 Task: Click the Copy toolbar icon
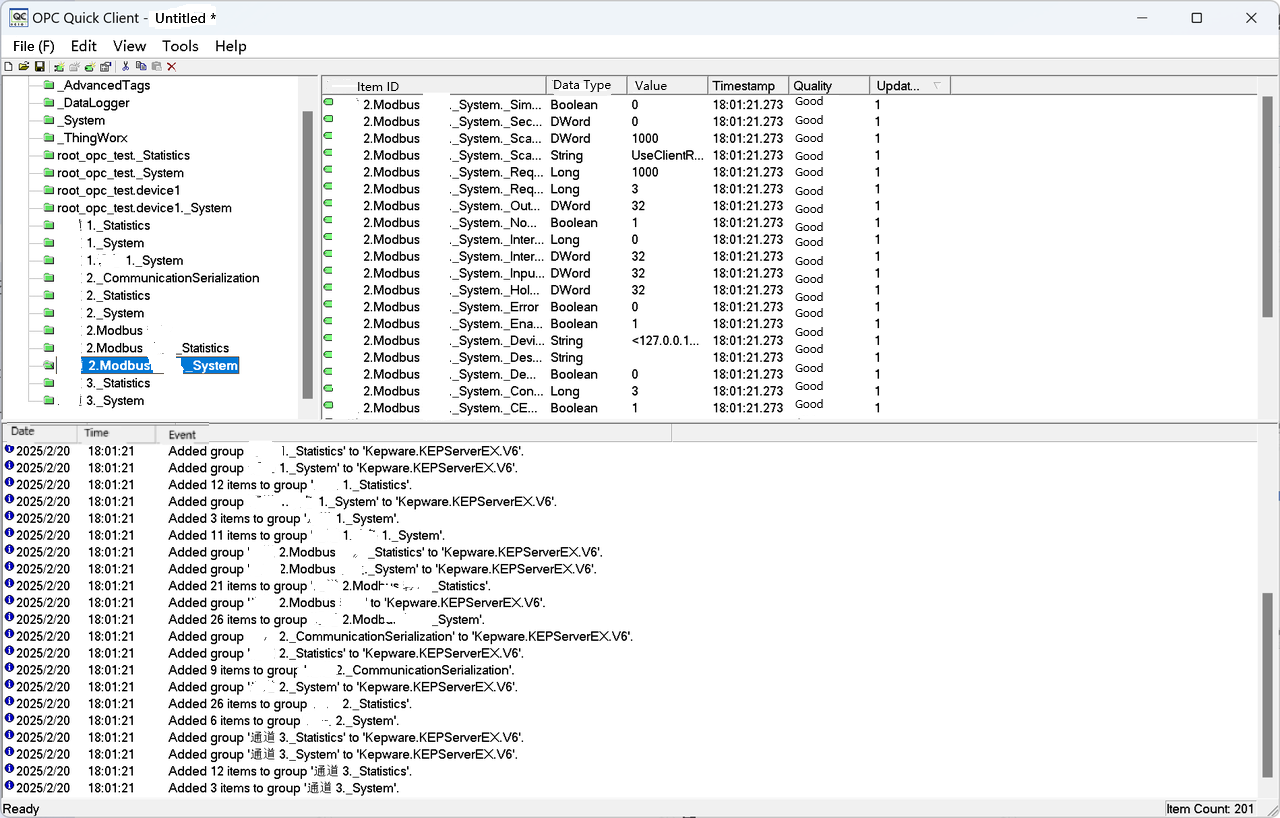click(x=141, y=66)
